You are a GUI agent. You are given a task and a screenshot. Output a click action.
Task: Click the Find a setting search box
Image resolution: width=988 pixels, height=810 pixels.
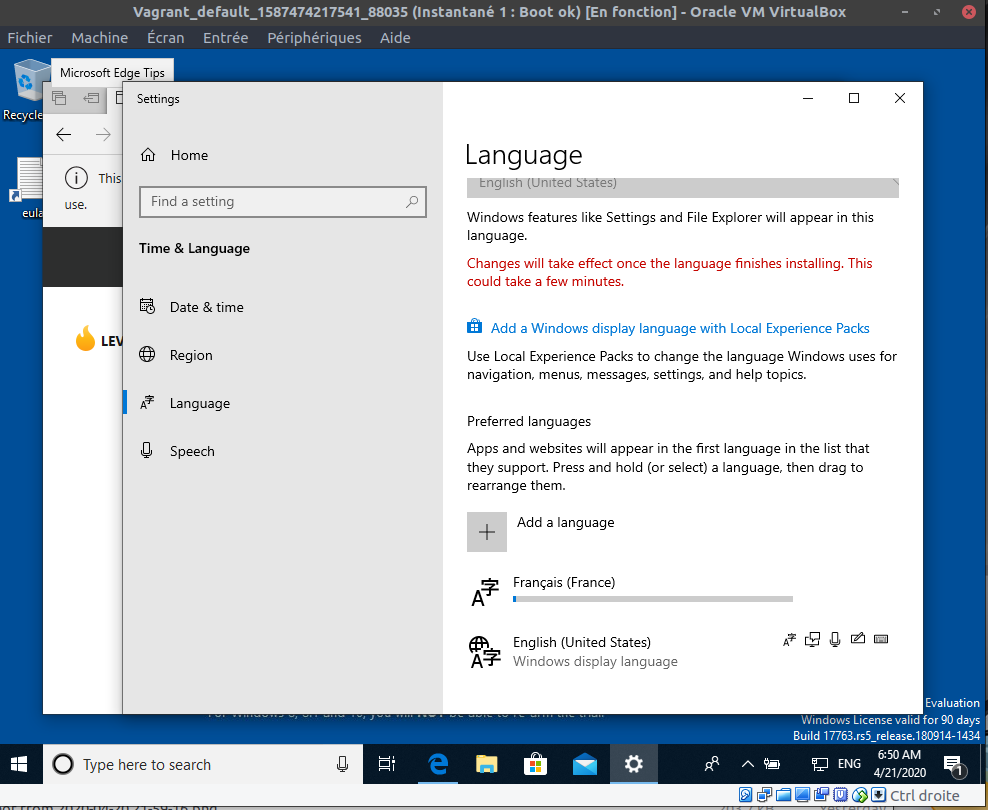(273, 201)
